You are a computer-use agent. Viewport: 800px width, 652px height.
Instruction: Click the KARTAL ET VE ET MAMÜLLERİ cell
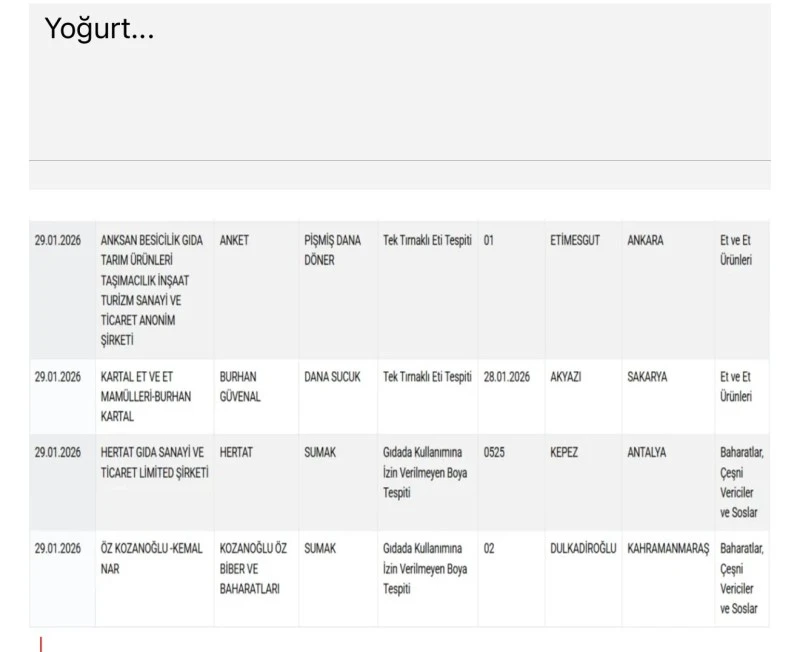152,396
